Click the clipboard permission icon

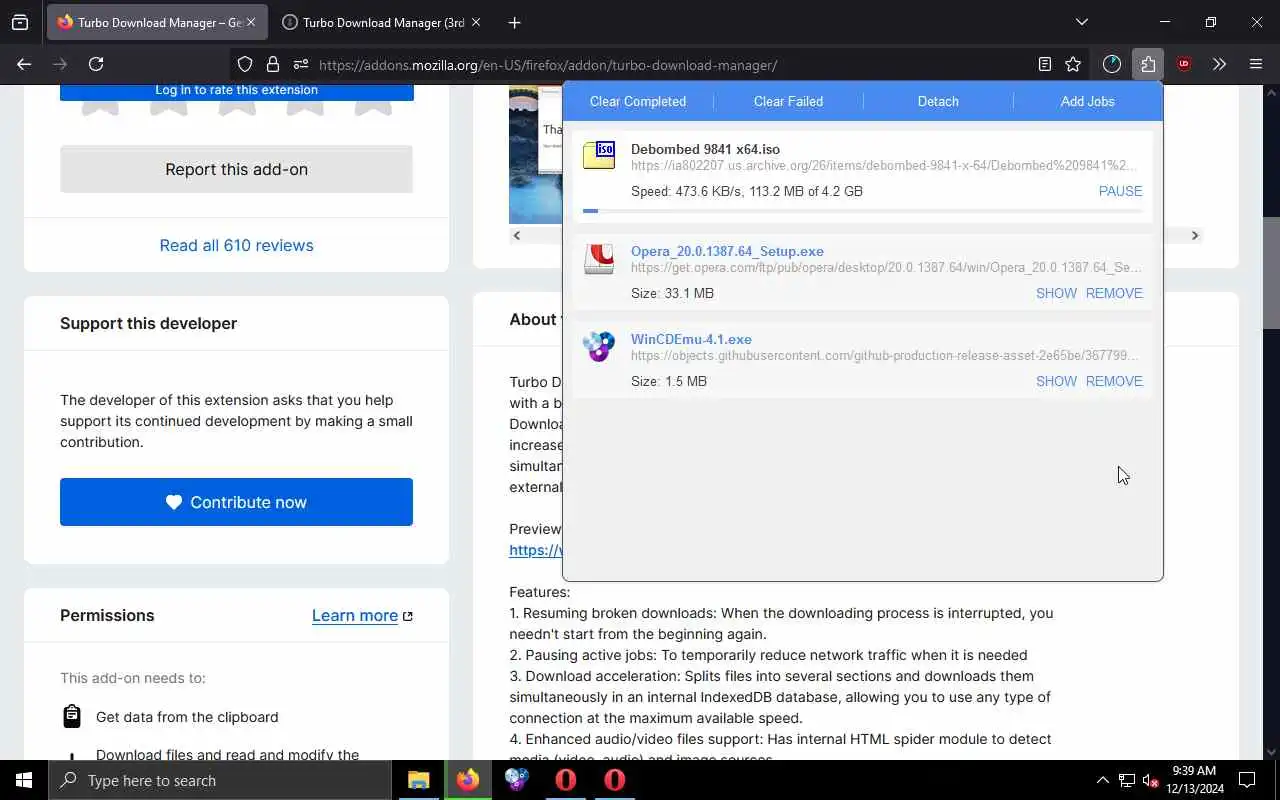pos(71,716)
